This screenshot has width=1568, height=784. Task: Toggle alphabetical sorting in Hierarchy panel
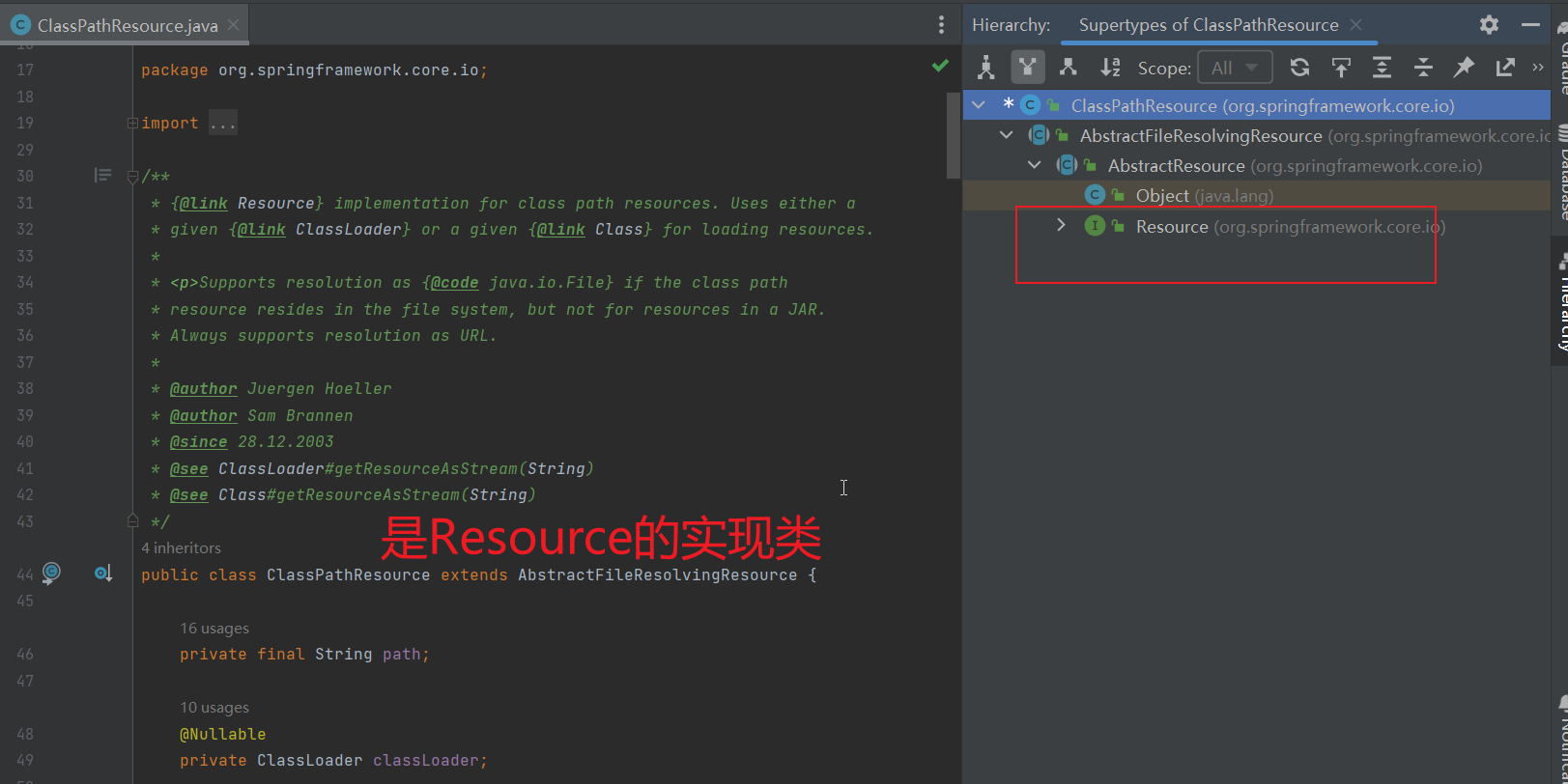point(1110,68)
